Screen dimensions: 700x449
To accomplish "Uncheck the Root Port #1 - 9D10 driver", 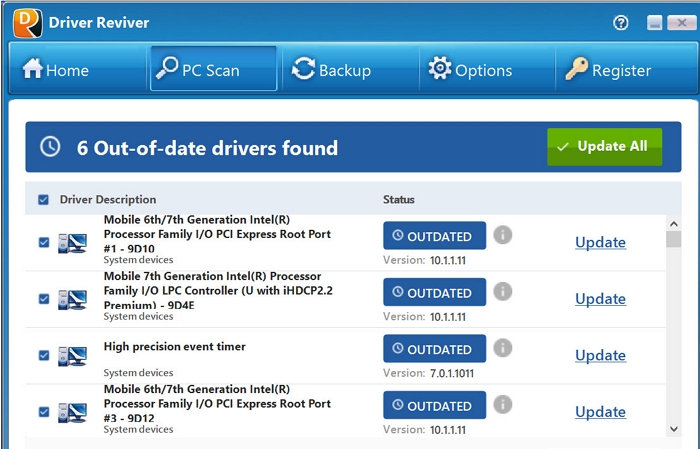I will pyautogui.click(x=44, y=242).
